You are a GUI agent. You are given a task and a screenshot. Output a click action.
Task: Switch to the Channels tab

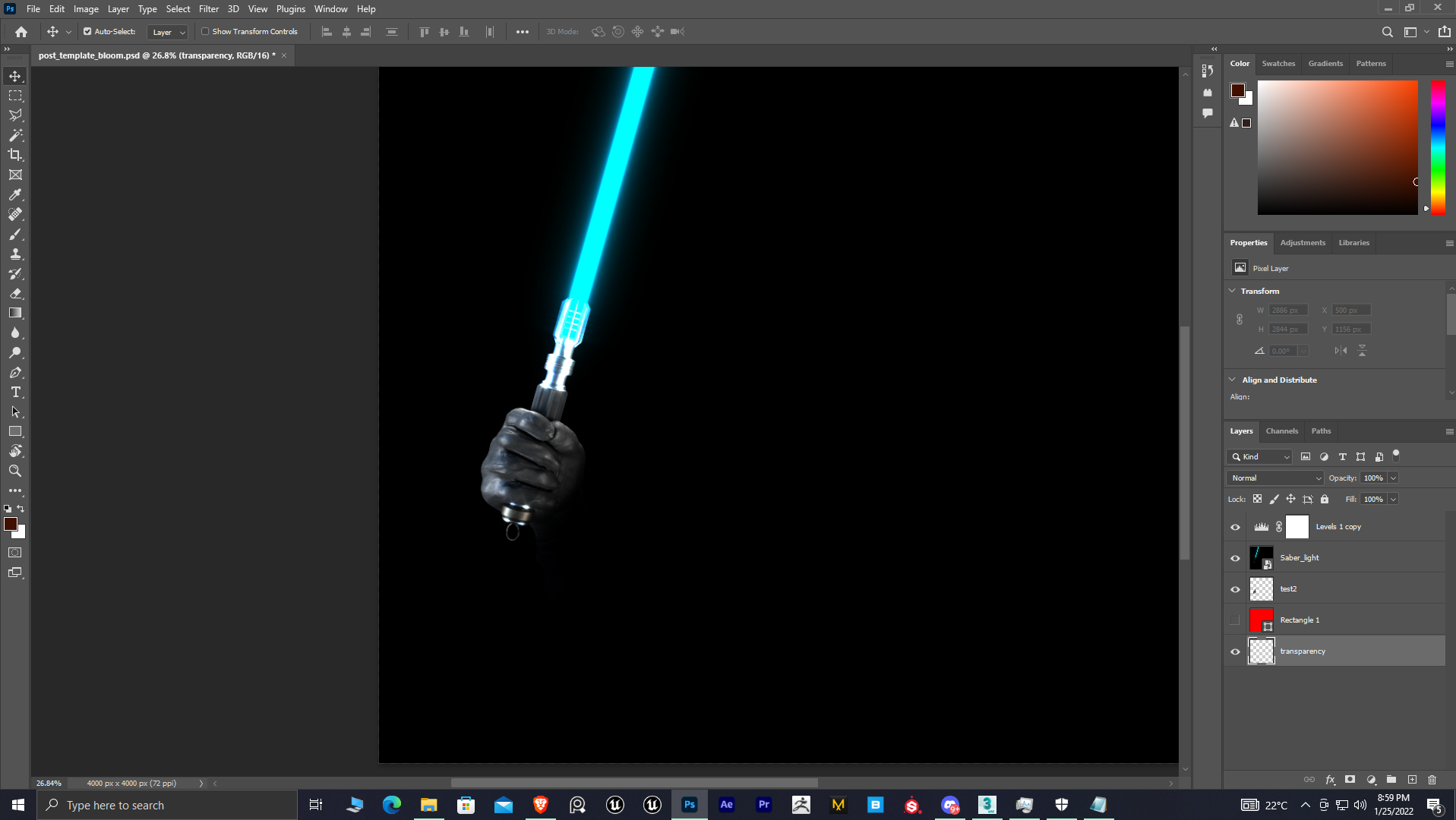[1281, 431]
